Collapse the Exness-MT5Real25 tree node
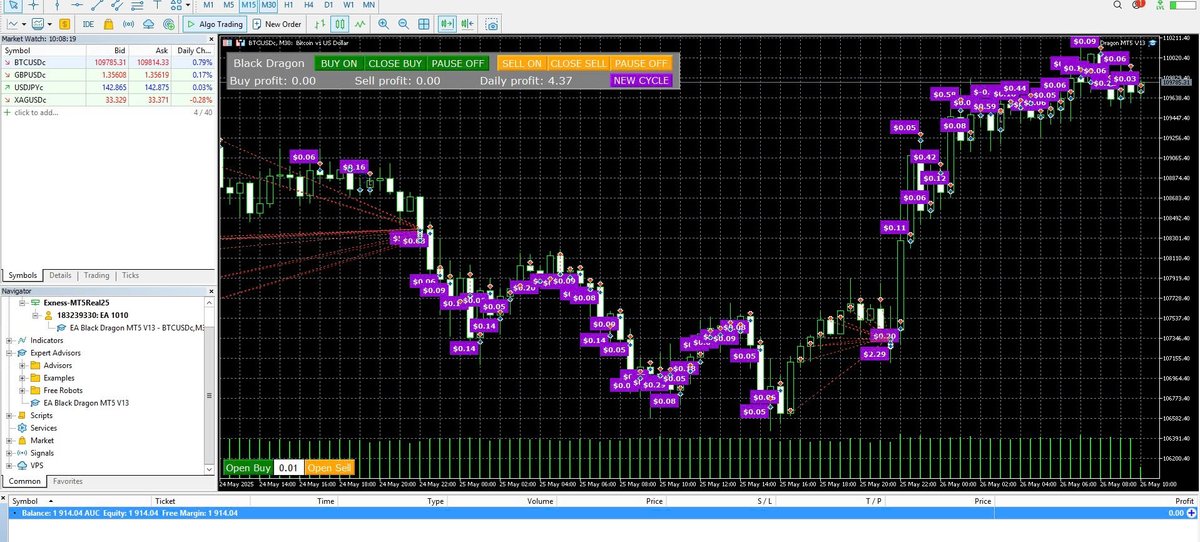The height and width of the screenshot is (542, 1200). (23, 302)
